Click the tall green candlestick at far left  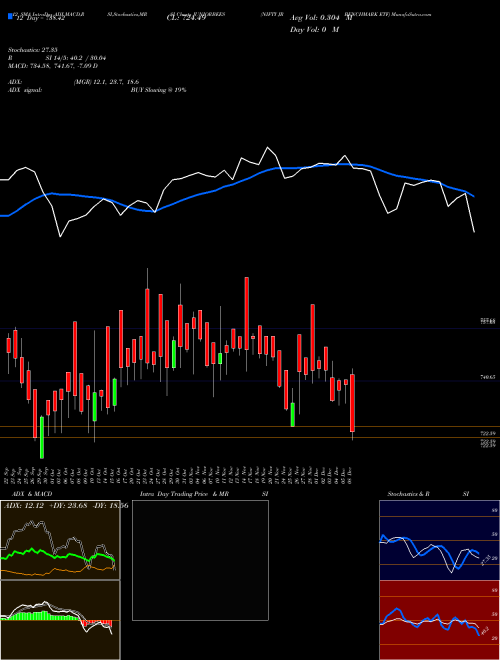[42, 437]
